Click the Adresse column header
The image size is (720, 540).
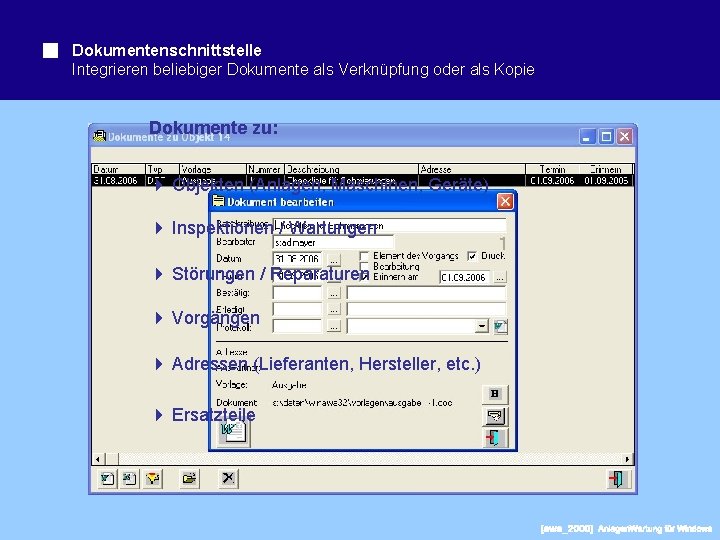pyautogui.click(x=472, y=169)
